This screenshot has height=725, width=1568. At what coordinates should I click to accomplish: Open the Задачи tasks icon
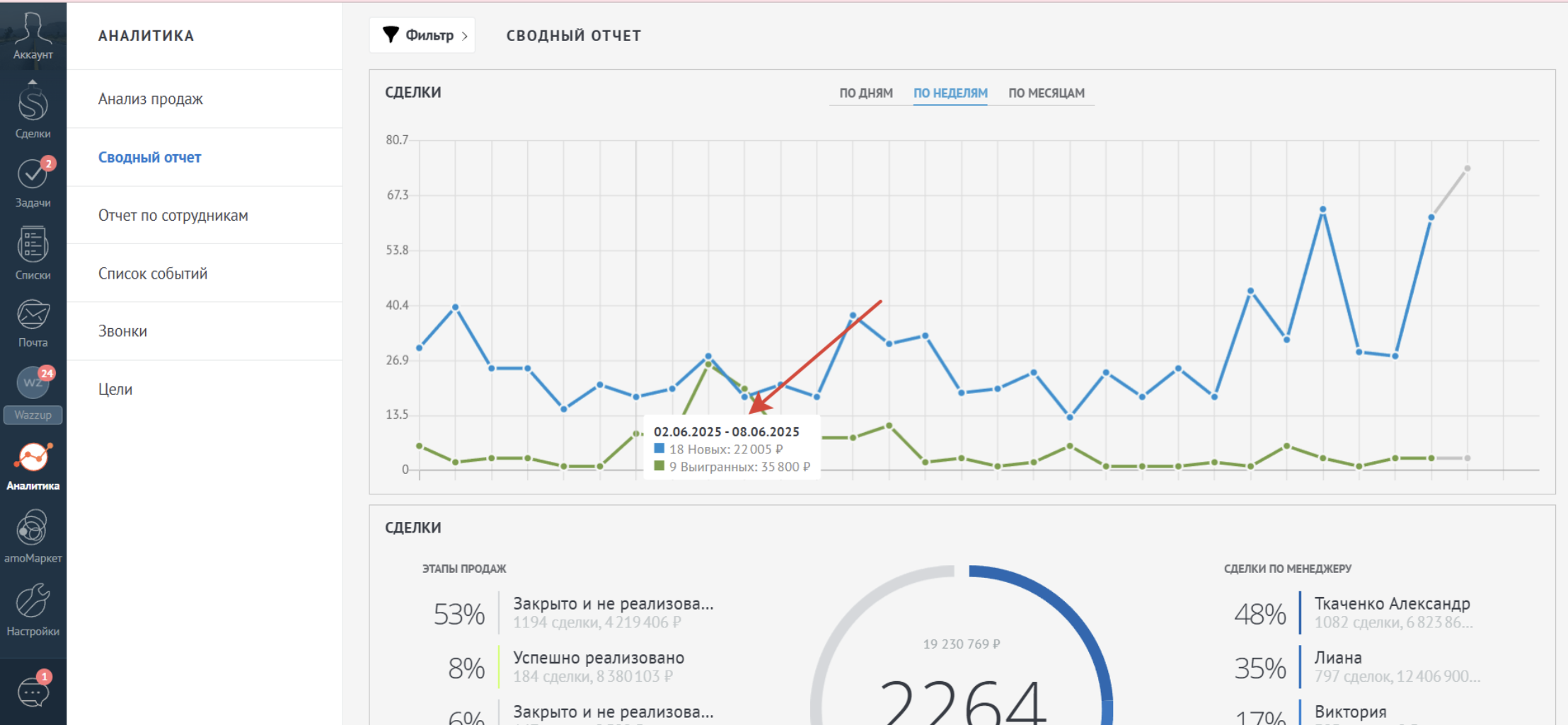pyautogui.click(x=33, y=182)
